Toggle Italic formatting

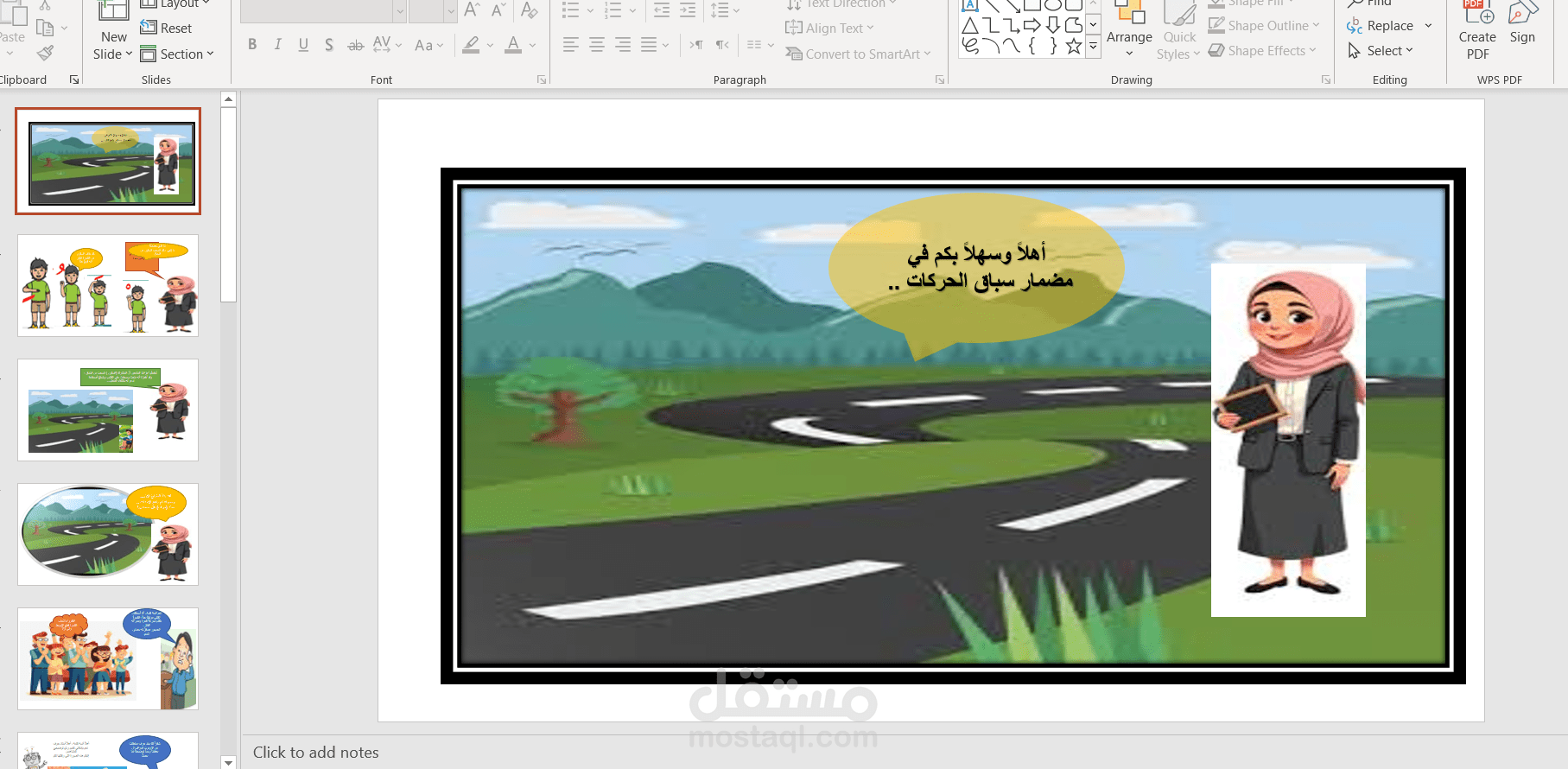277,45
